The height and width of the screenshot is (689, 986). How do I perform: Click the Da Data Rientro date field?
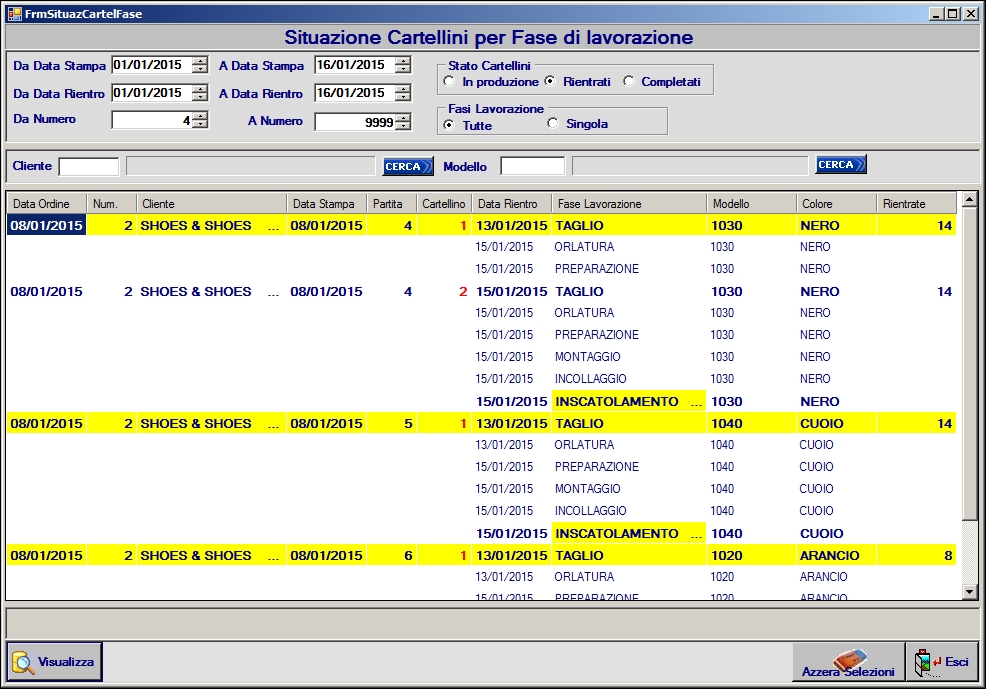click(x=152, y=93)
